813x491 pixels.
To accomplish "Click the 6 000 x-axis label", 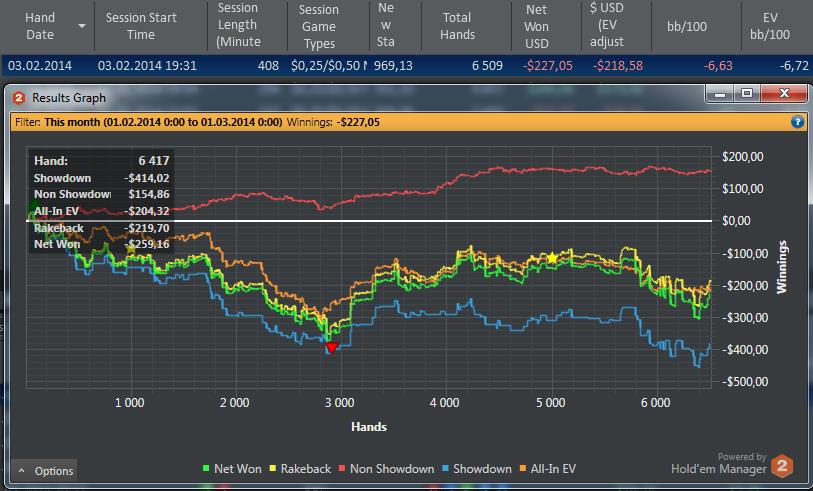I will click(x=655, y=403).
